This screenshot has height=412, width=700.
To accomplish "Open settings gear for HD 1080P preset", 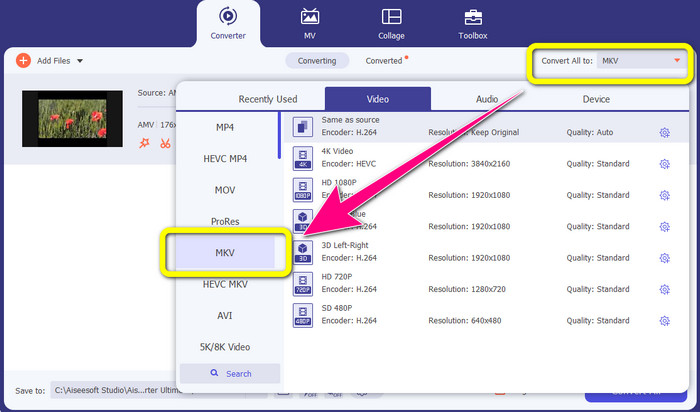I will 664,195.
